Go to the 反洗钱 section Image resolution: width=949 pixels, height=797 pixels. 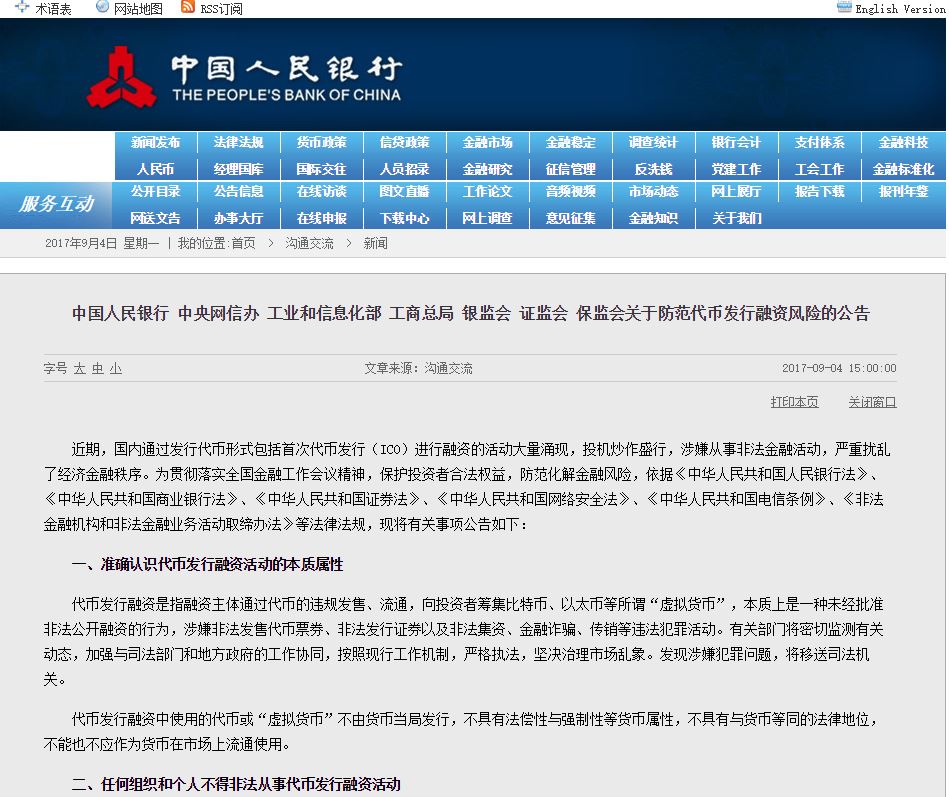pos(653,169)
